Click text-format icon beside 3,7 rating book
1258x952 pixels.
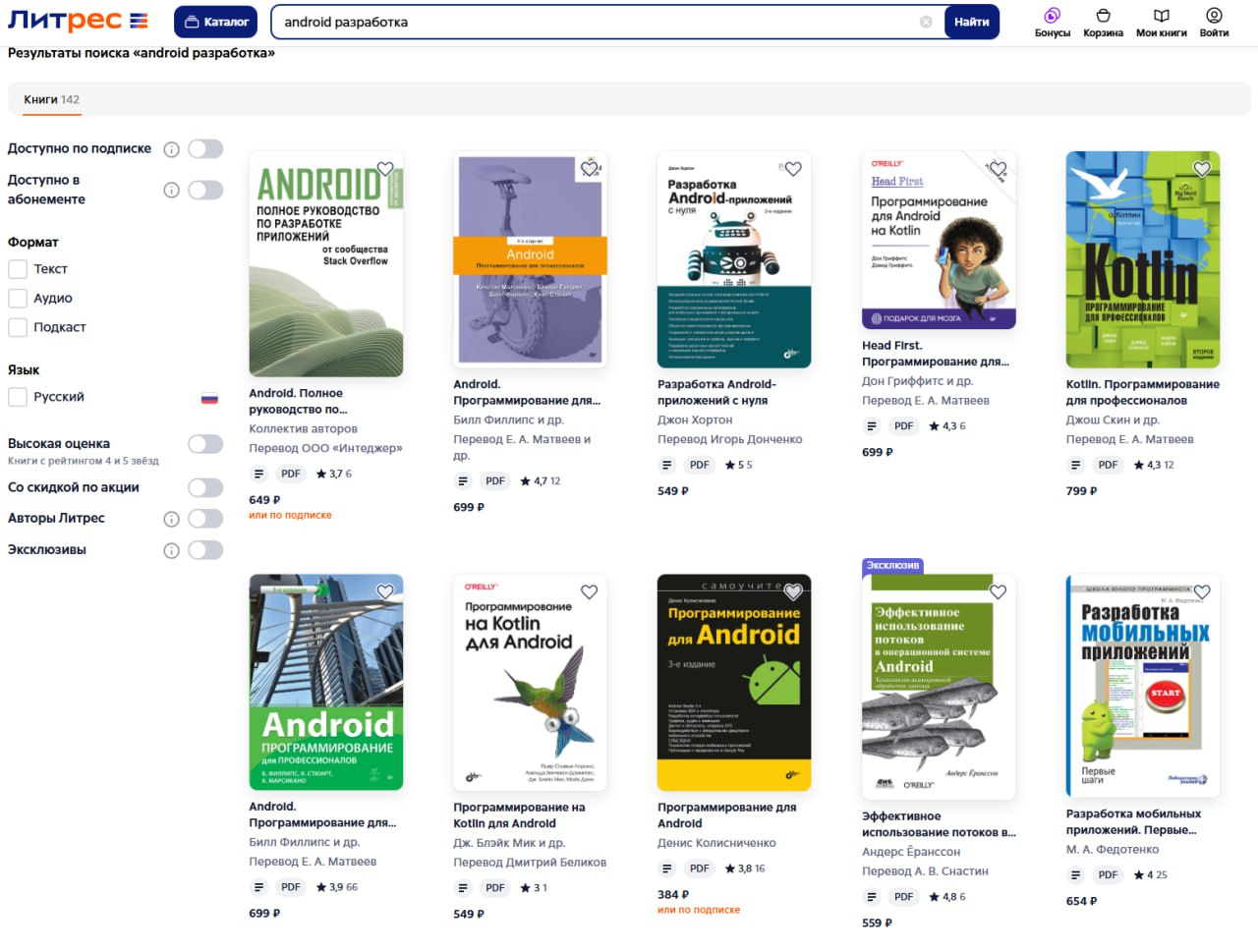259,474
